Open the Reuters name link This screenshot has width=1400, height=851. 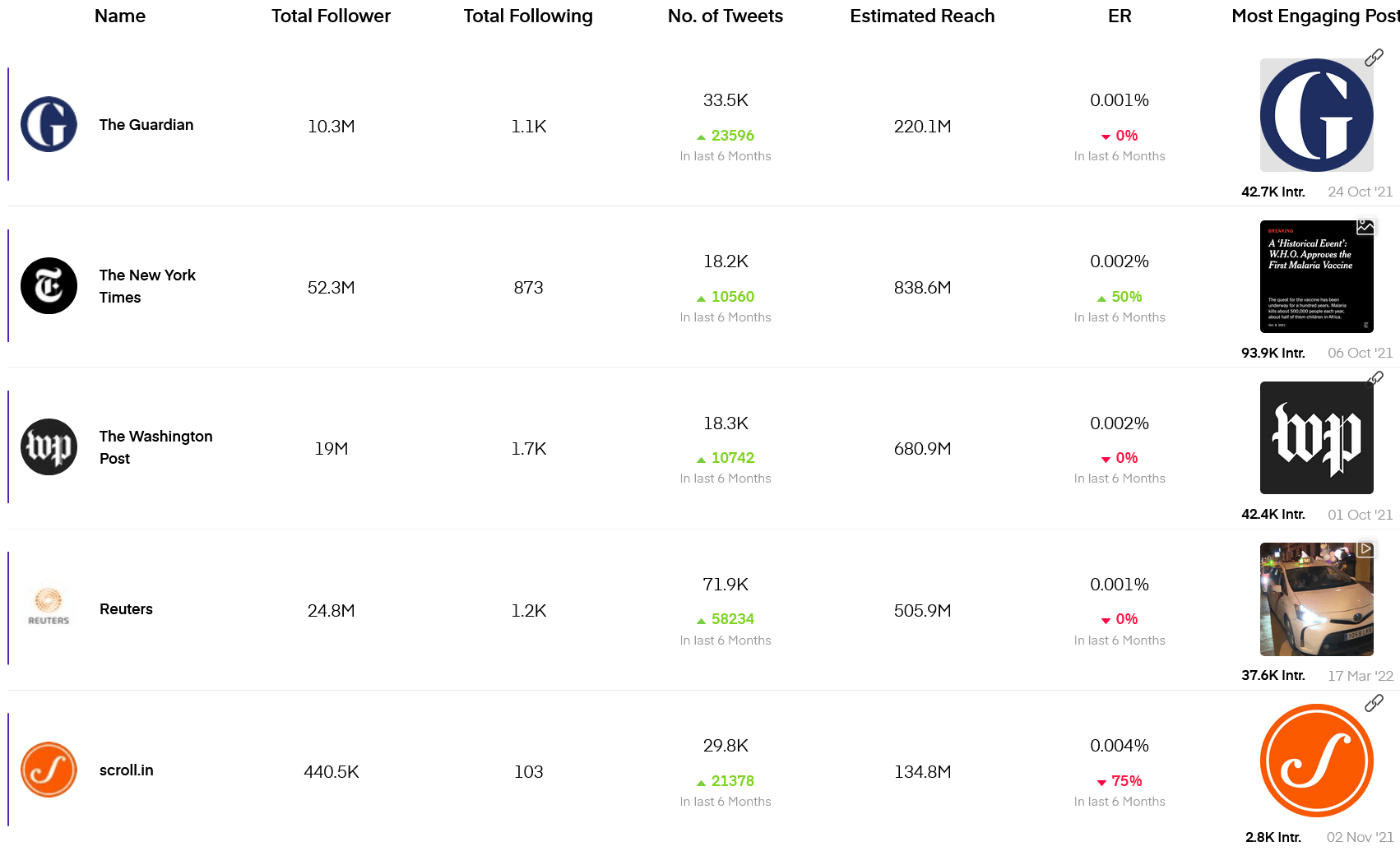click(126, 609)
